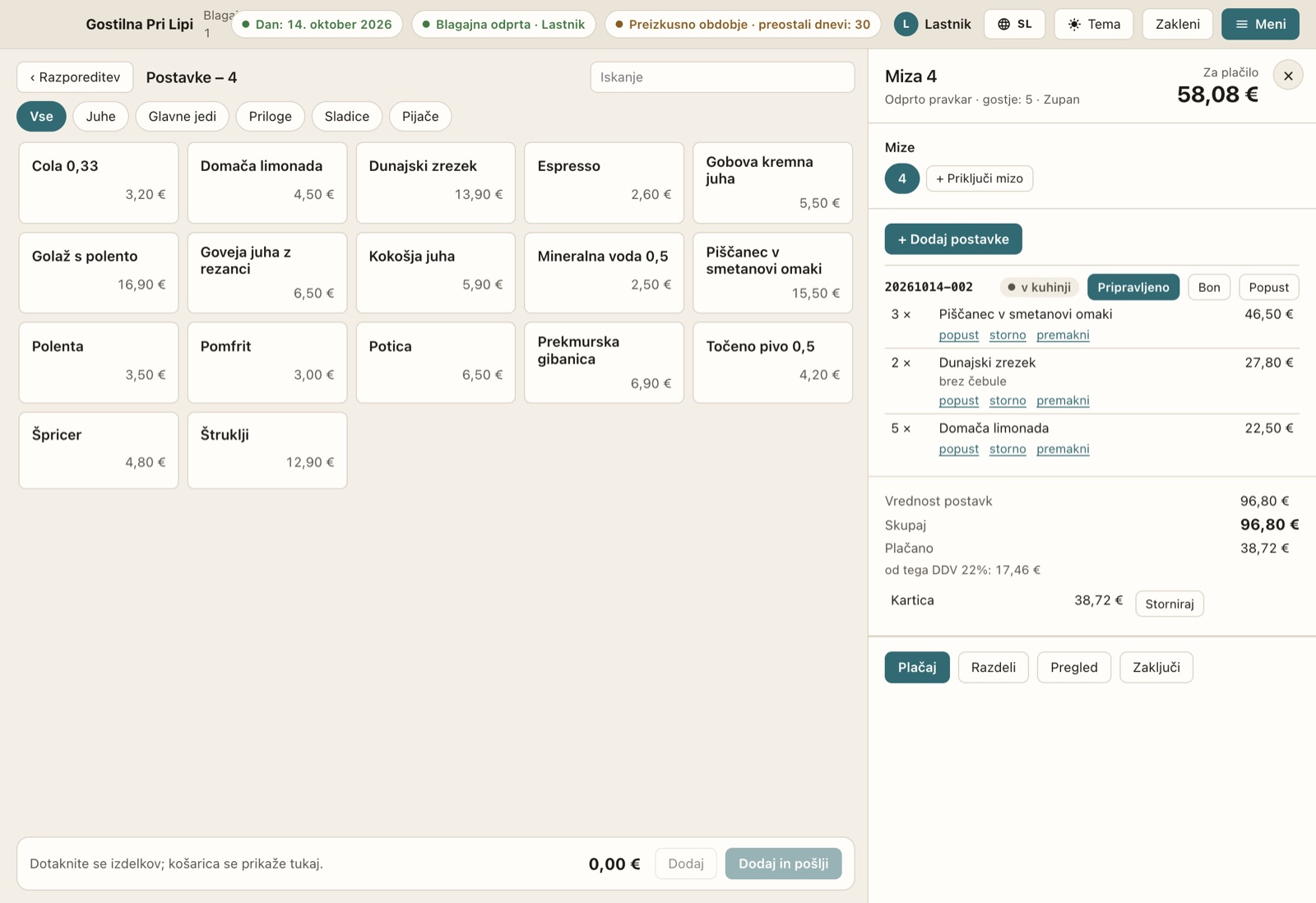Click the Iskanje search field

pyautogui.click(x=722, y=77)
